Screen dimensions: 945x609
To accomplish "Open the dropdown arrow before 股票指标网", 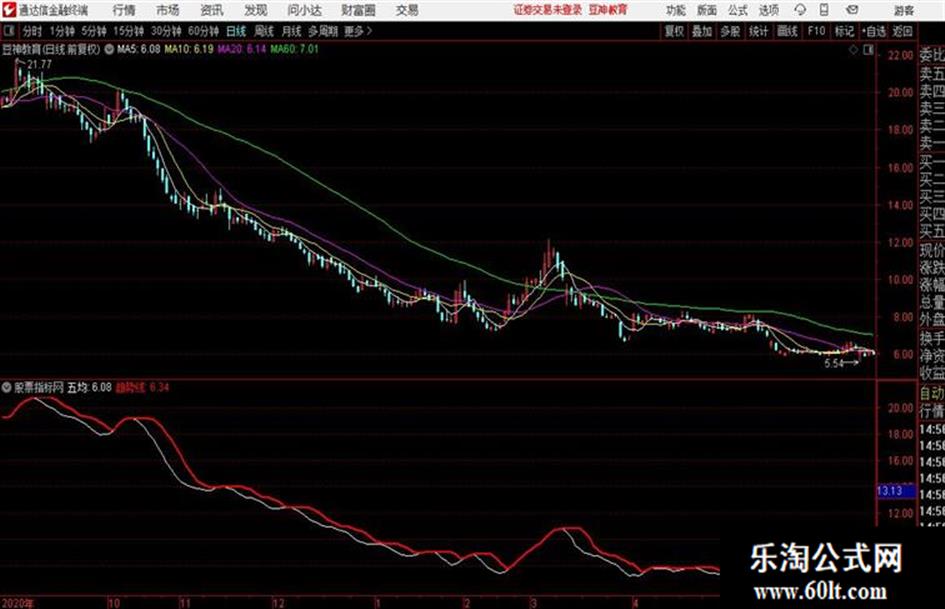I will coord(7,387).
